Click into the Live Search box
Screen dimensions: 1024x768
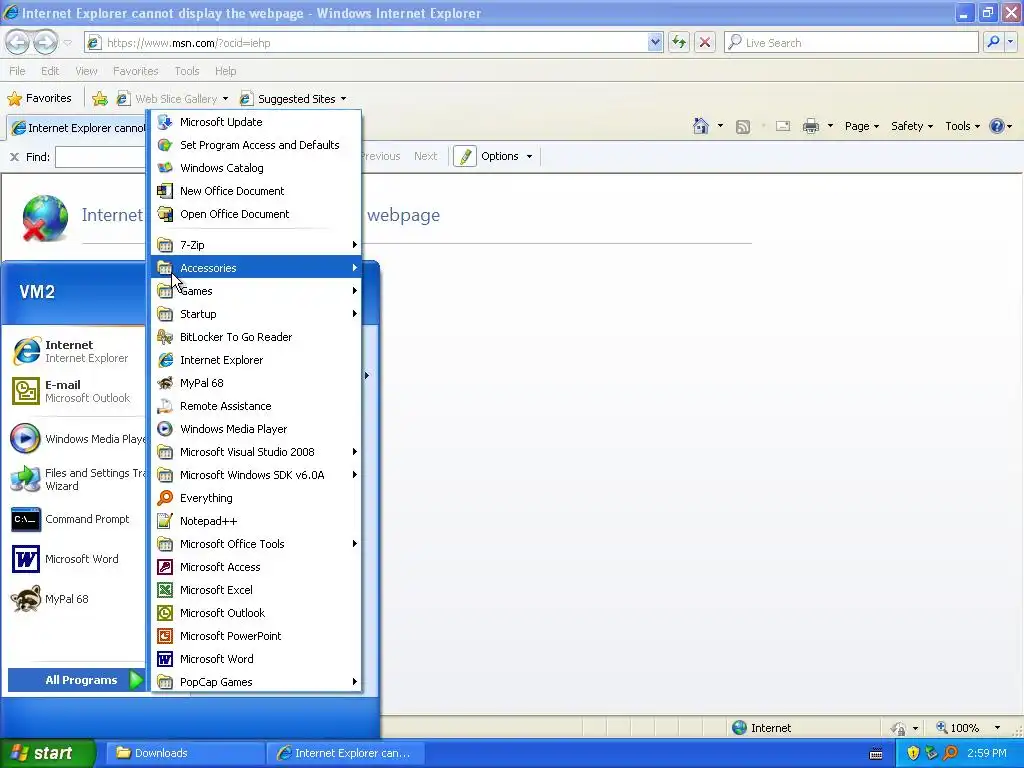coord(852,42)
